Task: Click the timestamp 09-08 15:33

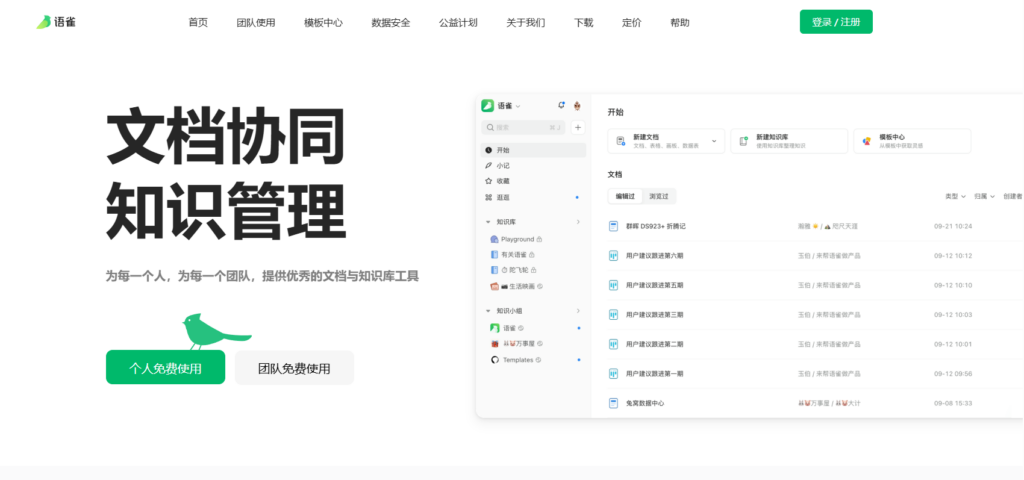Action: pyautogui.click(x=953, y=404)
